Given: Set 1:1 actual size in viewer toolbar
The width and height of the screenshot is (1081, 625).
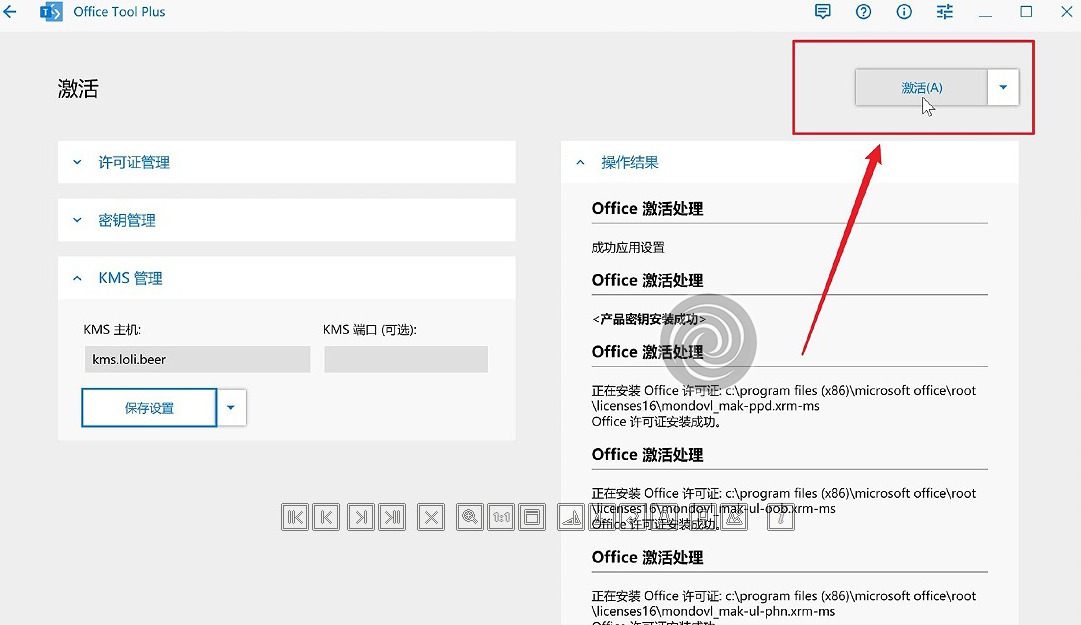Looking at the screenshot, I should coord(501,517).
